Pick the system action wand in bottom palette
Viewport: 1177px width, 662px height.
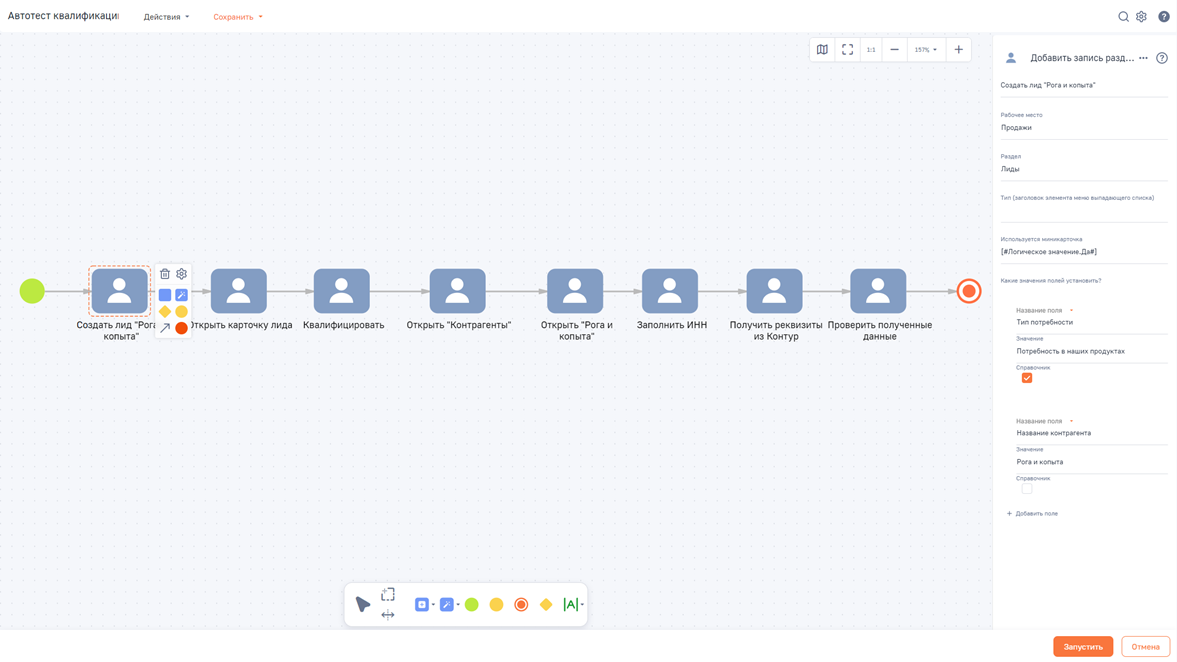tap(447, 604)
